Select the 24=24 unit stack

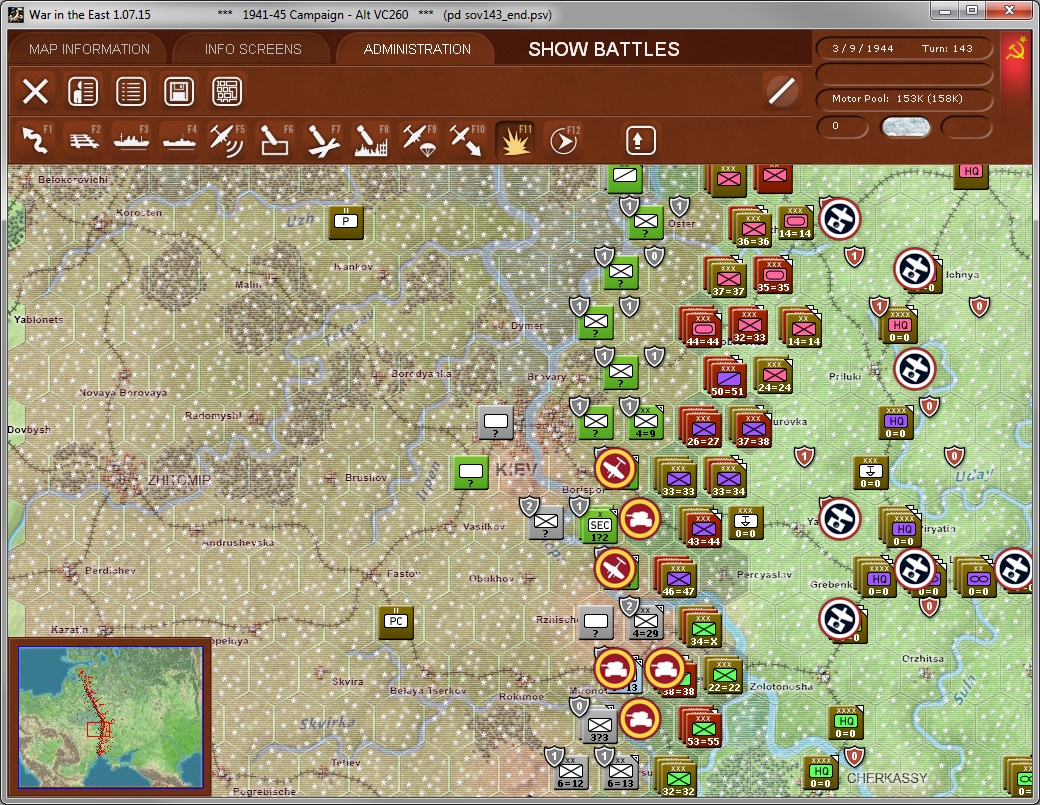coord(774,375)
